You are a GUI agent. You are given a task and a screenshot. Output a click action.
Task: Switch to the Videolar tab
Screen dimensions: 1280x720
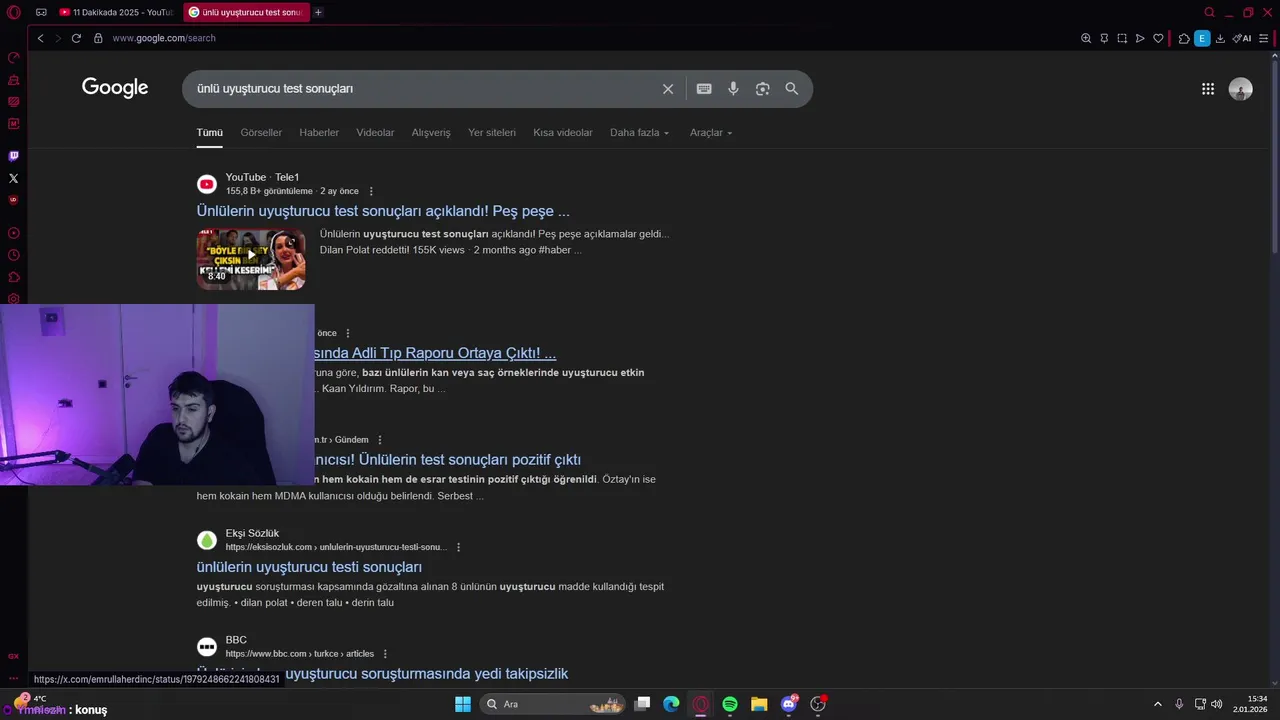pyautogui.click(x=375, y=132)
